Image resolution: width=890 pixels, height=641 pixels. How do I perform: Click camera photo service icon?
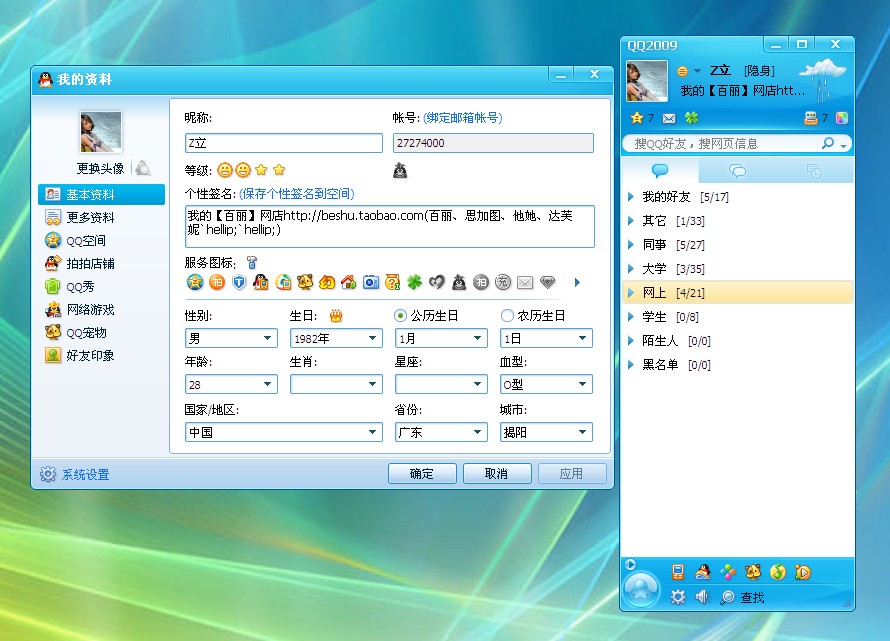pos(371,282)
